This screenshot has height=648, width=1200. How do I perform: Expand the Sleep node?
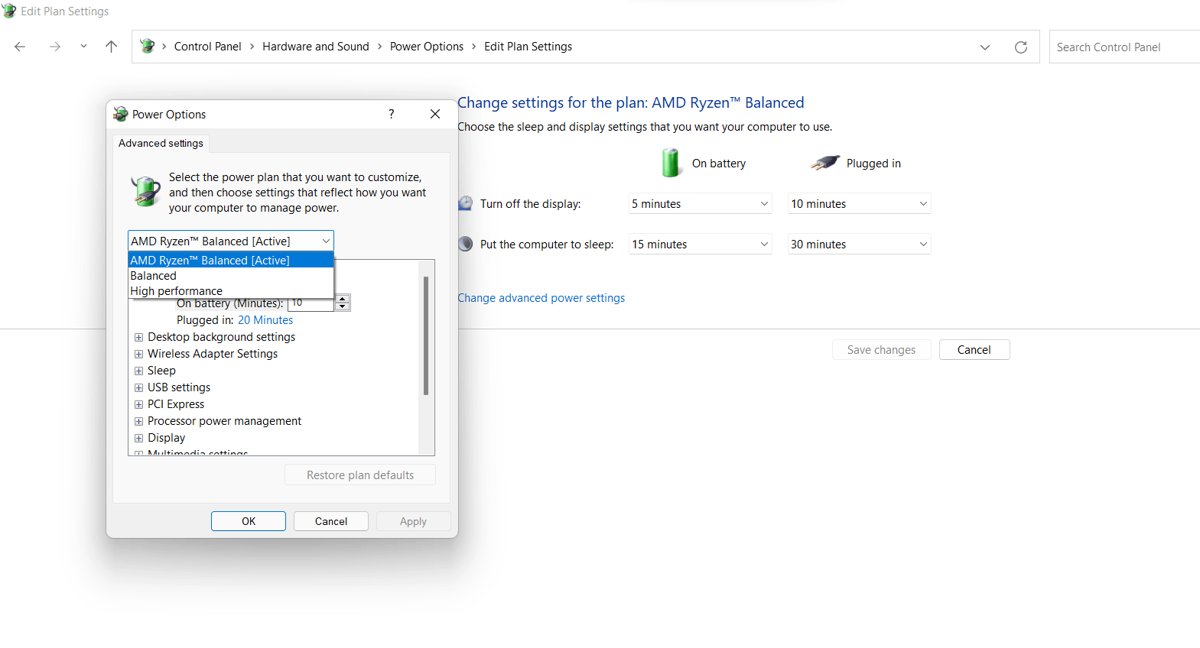click(139, 371)
